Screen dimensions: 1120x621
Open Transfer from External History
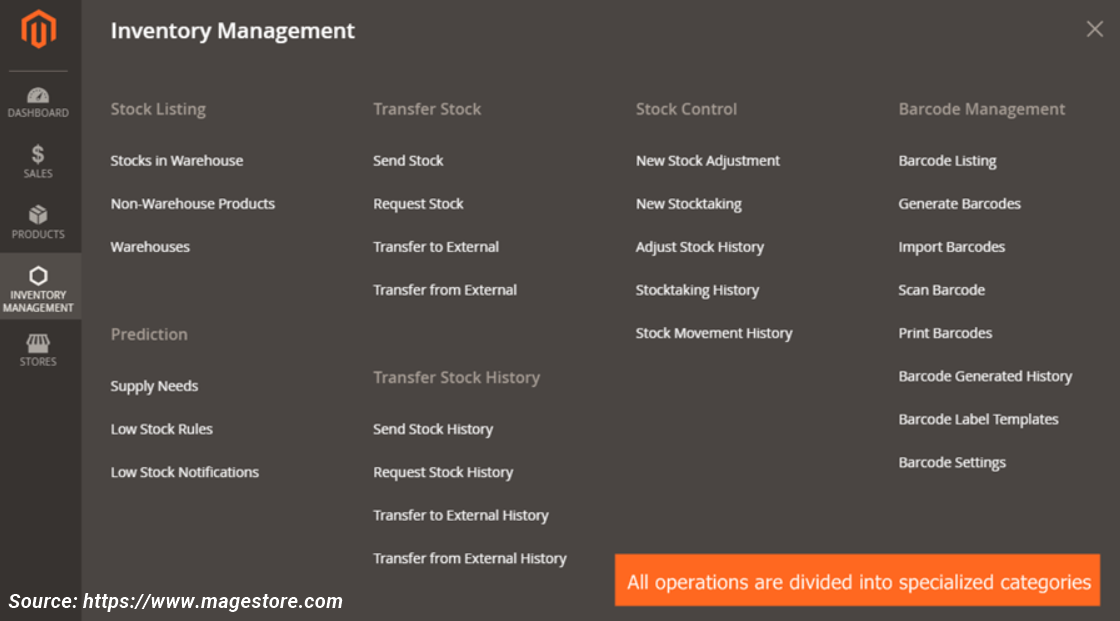(469, 558)
